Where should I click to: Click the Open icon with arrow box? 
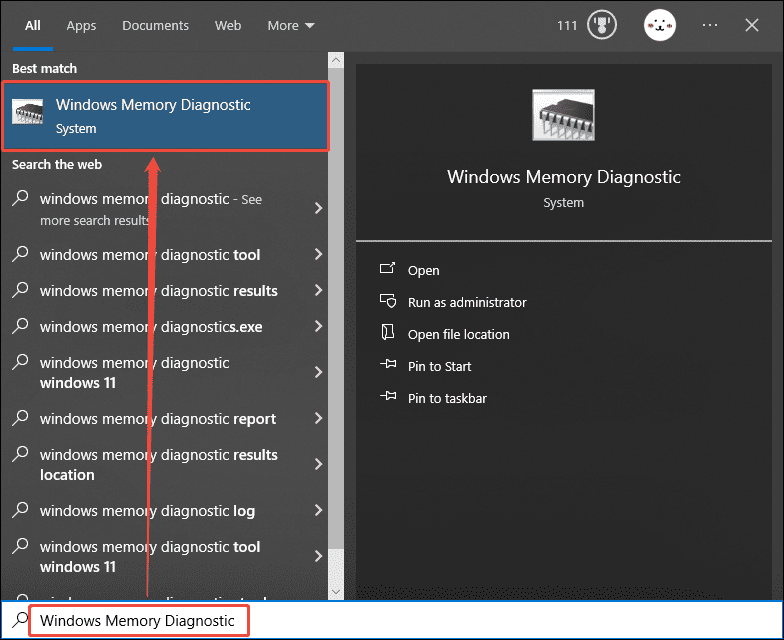pos(388,268)
